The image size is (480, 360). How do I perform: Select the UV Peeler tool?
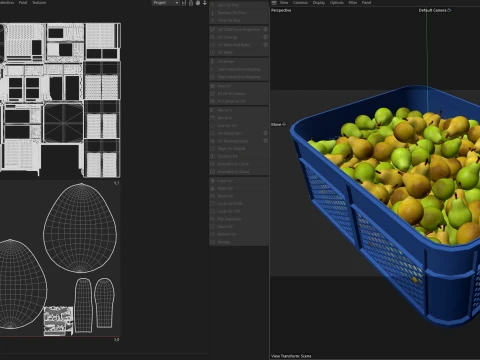pos(239,61)
